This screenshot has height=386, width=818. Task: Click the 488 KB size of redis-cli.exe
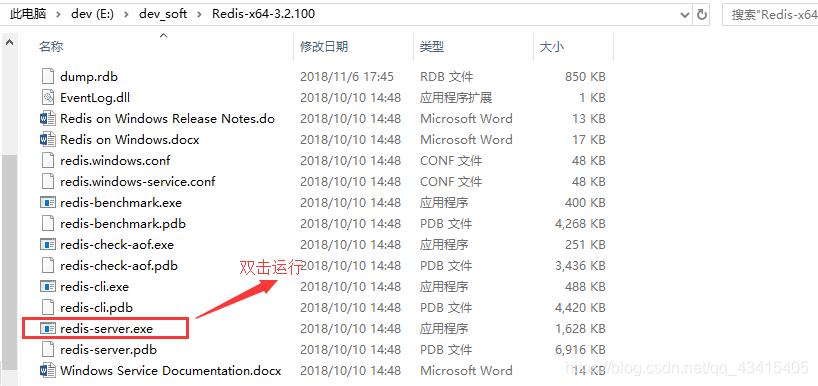(x=585, y=286)
